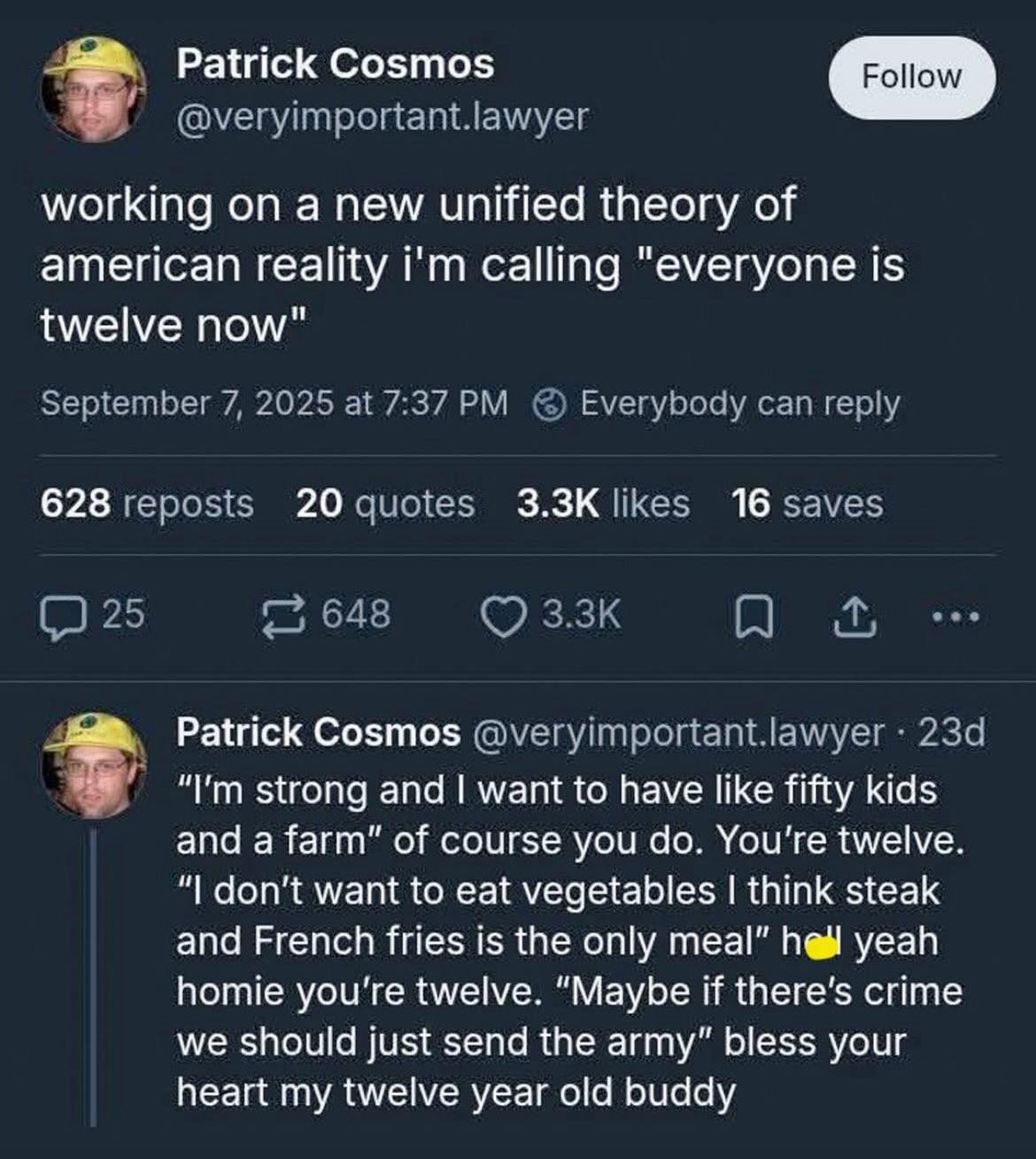Click Patrick Cosmos name in reply post
Viewport: 1036px width, 1159px height.
[x=319, y=732]
